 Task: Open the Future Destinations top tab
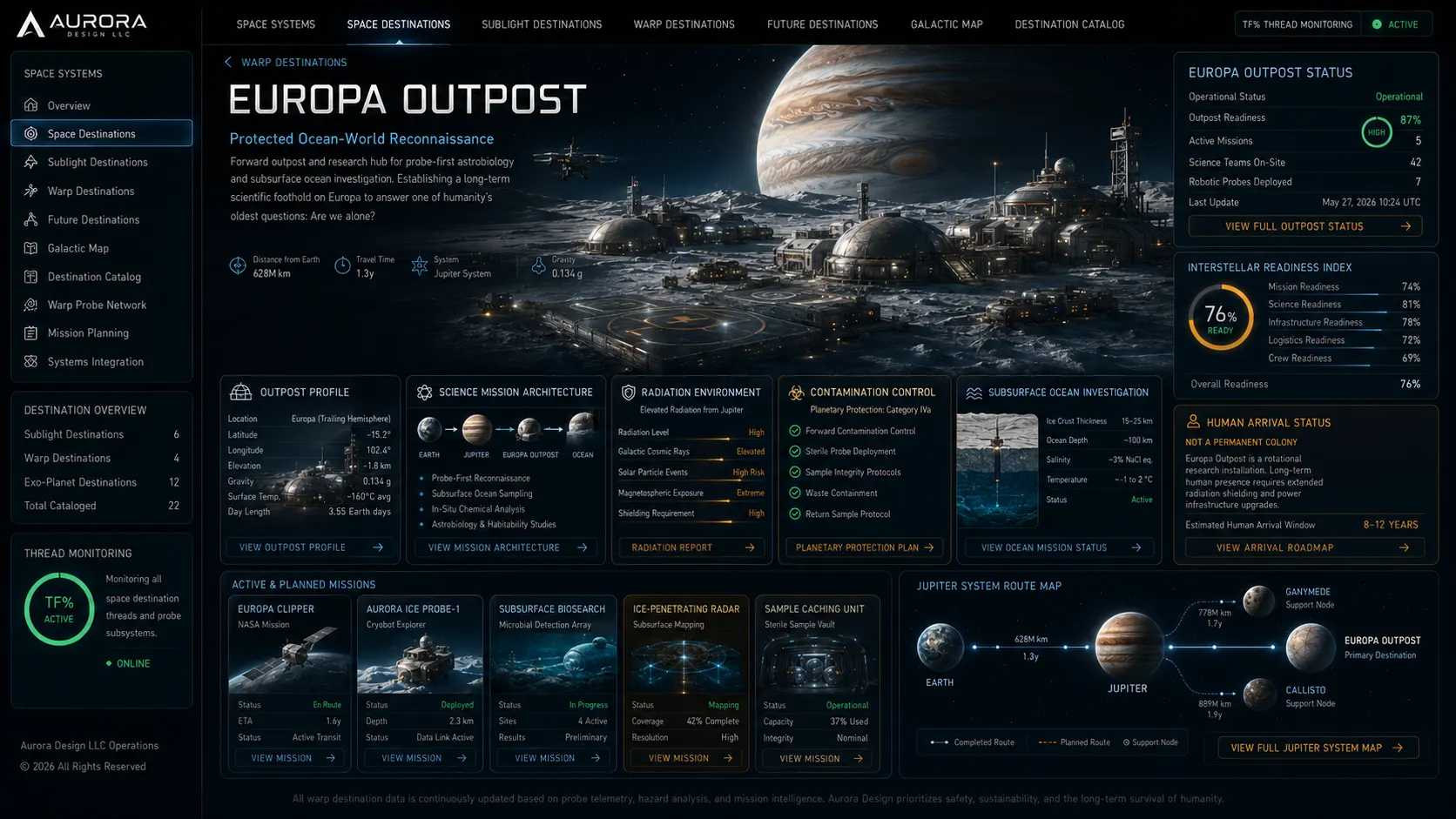823,24
